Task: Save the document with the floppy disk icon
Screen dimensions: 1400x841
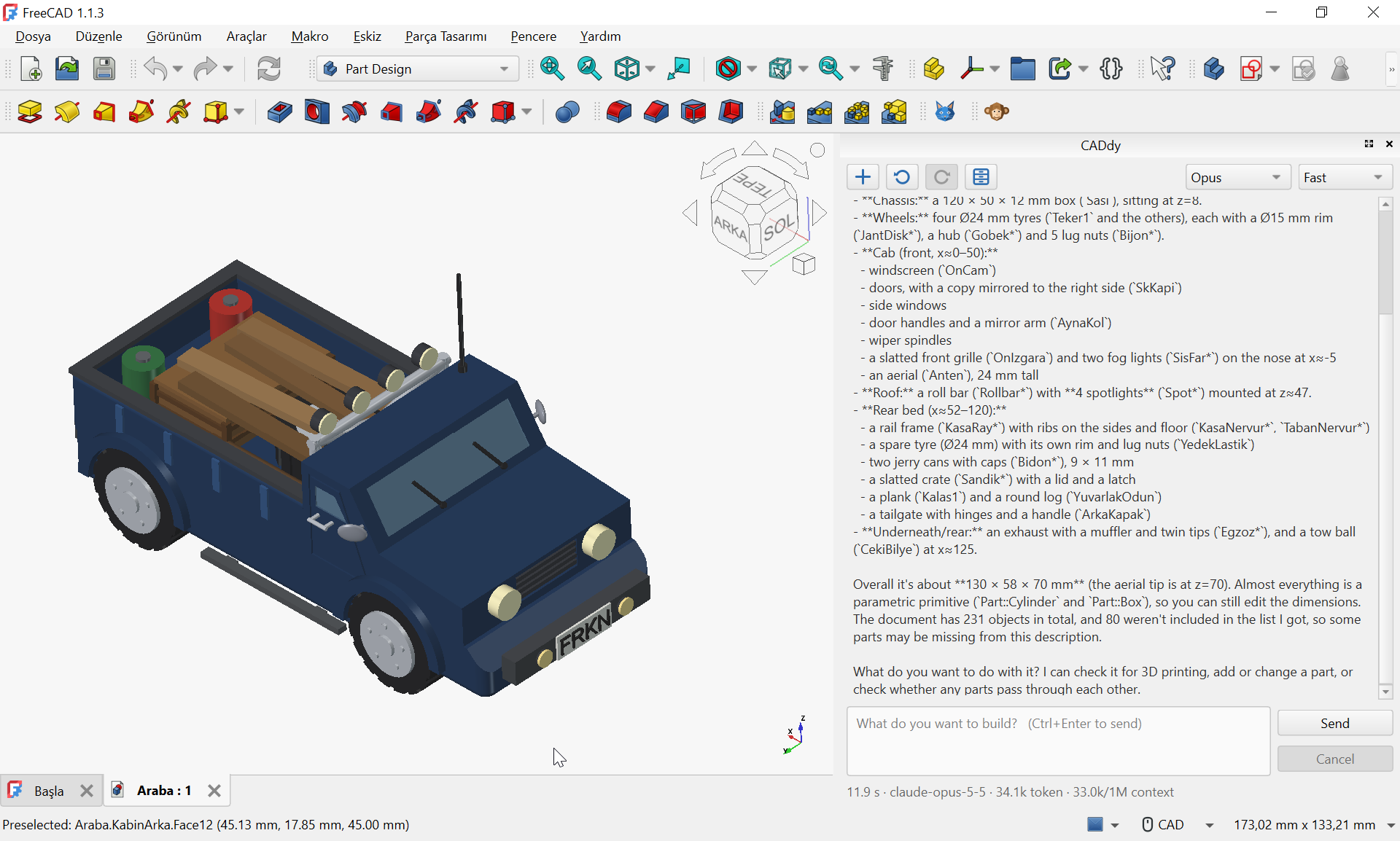Action: click(104, 69)
